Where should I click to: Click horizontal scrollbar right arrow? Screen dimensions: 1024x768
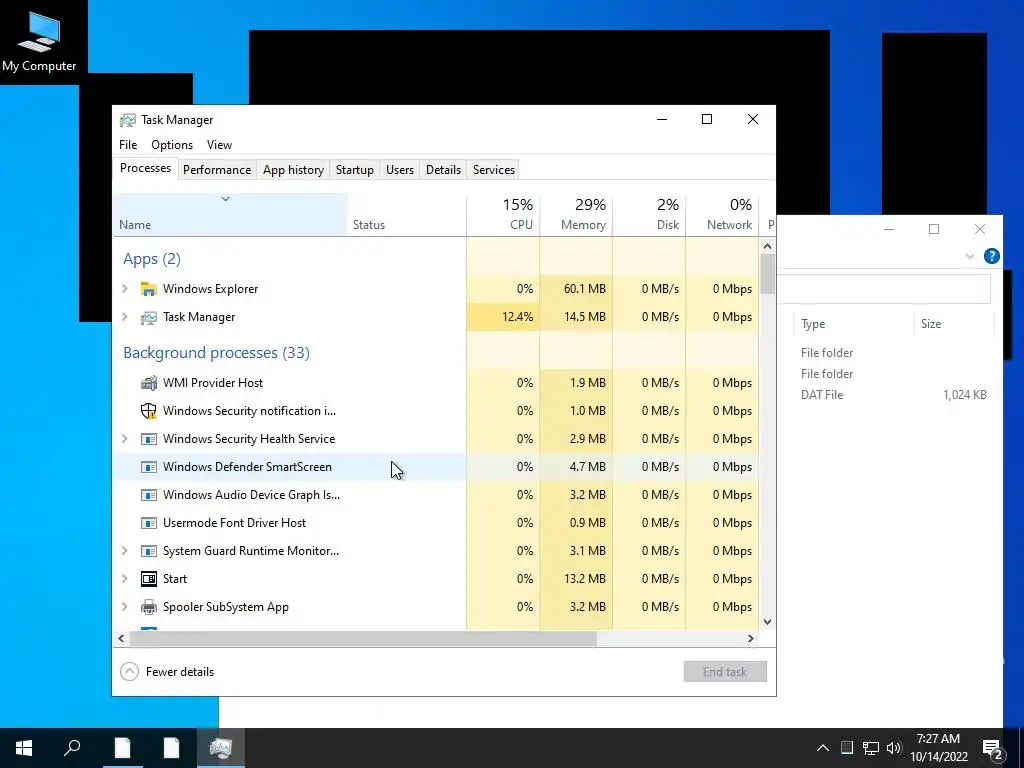751,639
